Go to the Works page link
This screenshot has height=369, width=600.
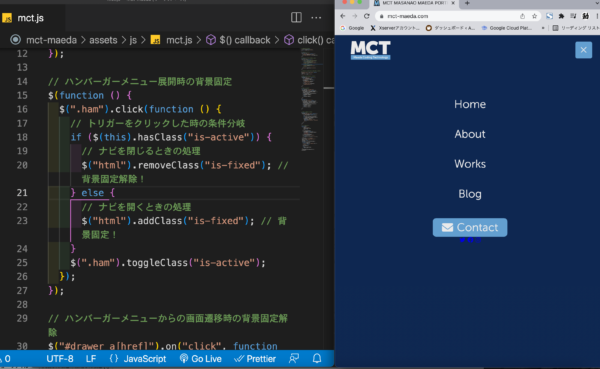pyautogui.click(x=470, y=164)
